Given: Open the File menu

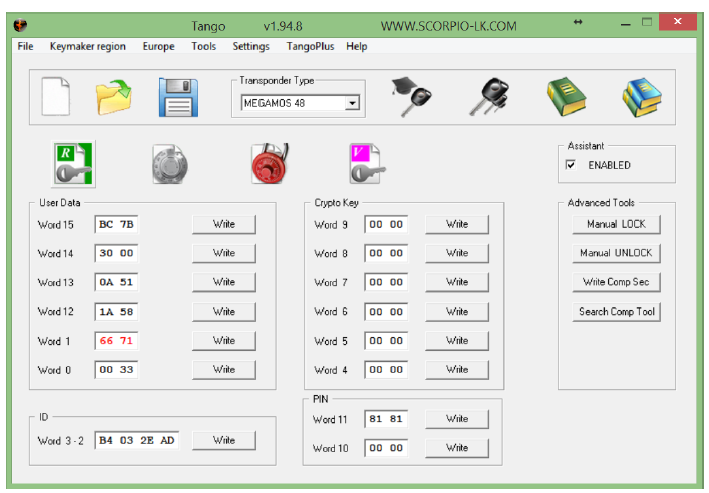Looking at the screenshot, I should click(25, 46).
